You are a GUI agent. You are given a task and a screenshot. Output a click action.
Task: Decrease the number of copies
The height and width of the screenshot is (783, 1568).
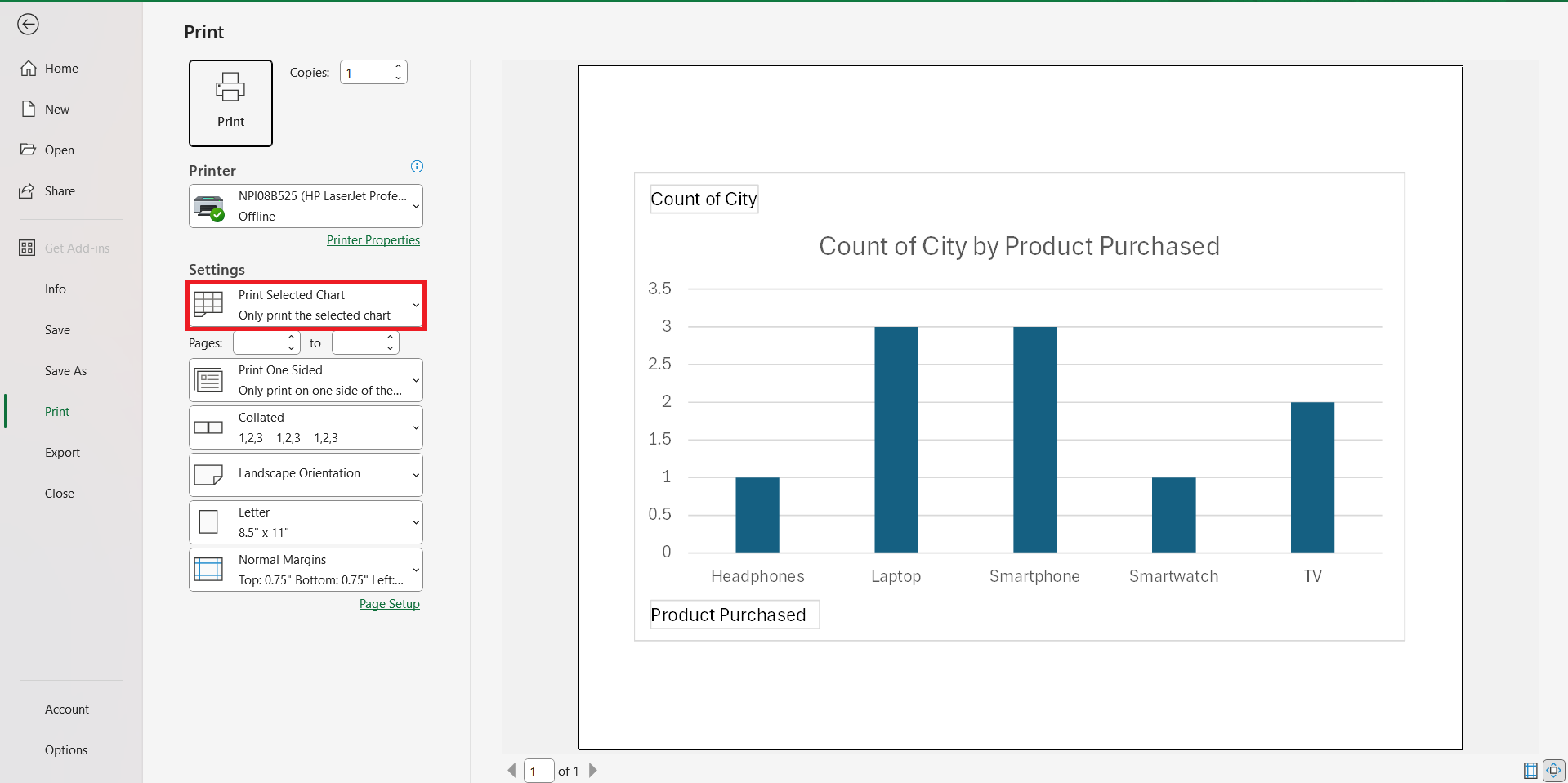coord(398,78)
